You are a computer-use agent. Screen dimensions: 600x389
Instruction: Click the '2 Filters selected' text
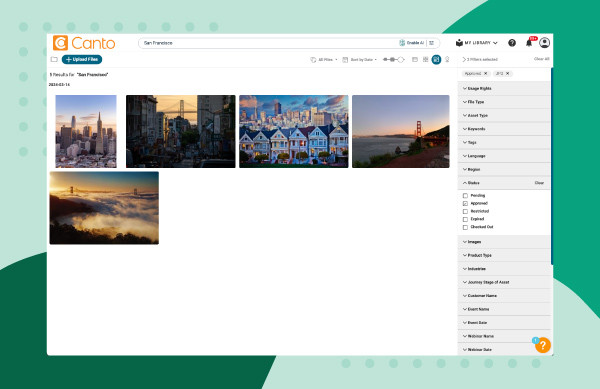(x=482, y=59)
